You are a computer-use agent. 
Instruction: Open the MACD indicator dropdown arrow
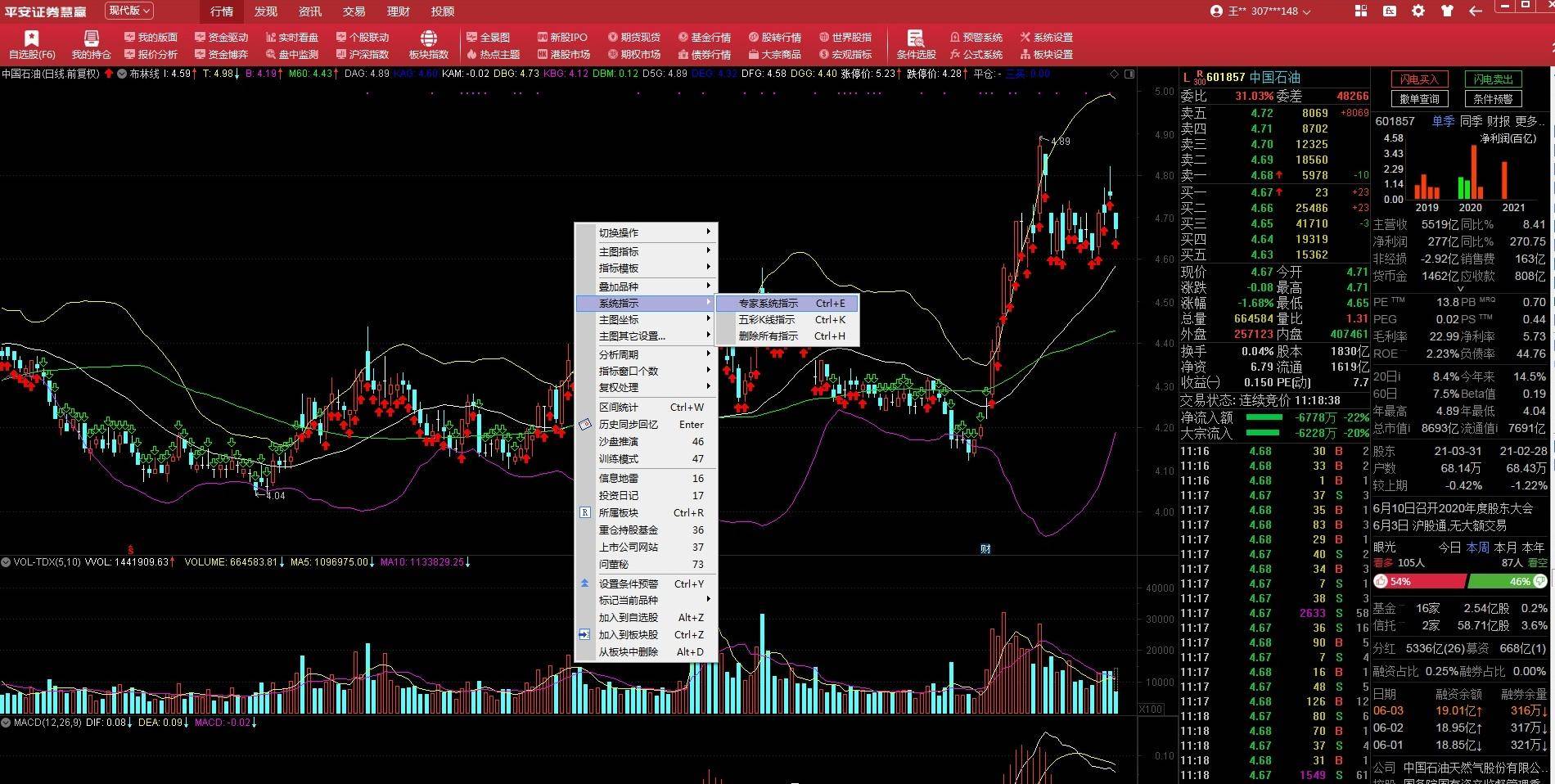(6, 723)
